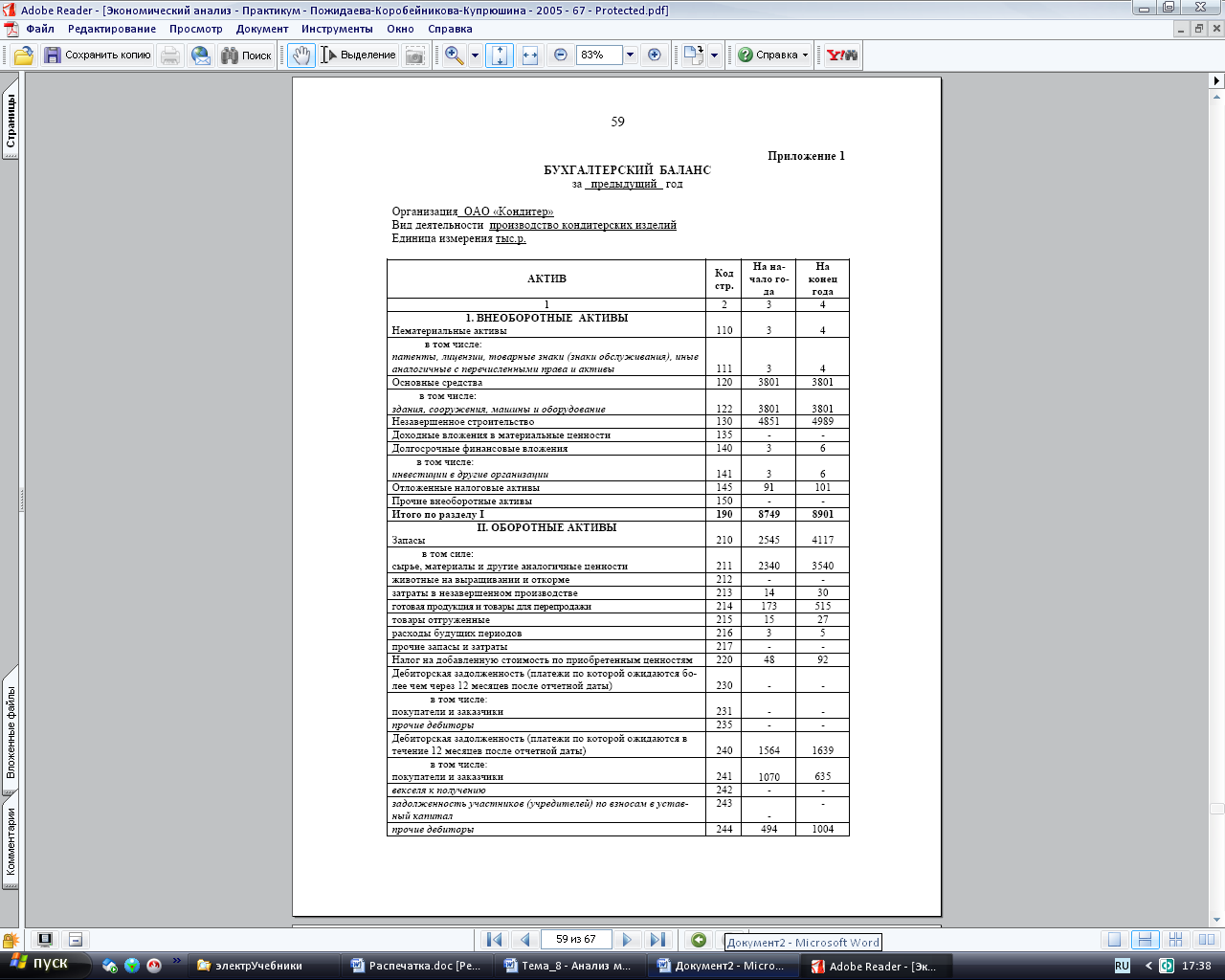The image size is (1225, 980).
Task: Click Сохранить копию save button
Action: [98, 56]
